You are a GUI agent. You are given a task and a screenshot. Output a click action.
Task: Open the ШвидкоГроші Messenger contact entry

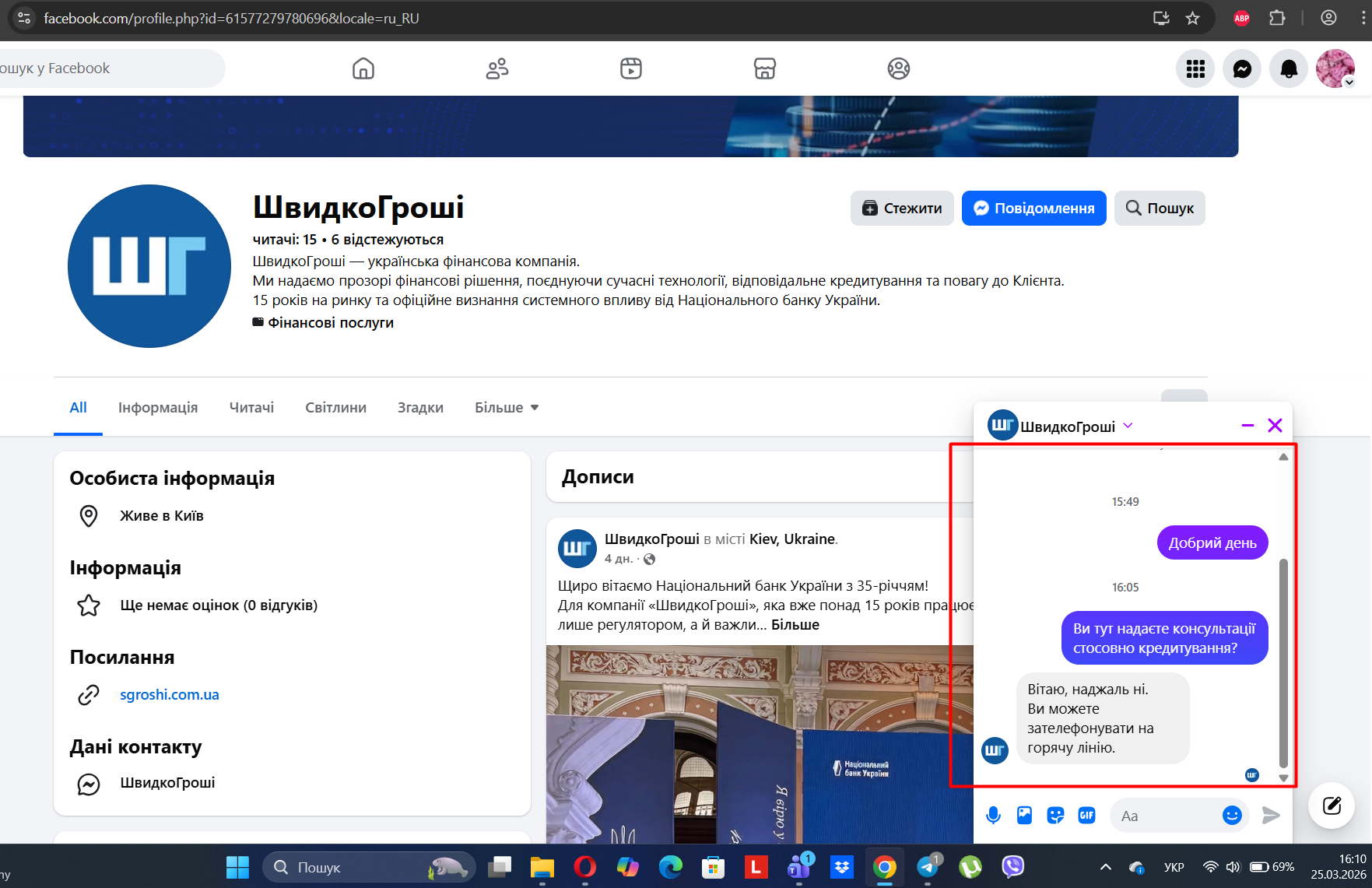[x=167, y=783]
